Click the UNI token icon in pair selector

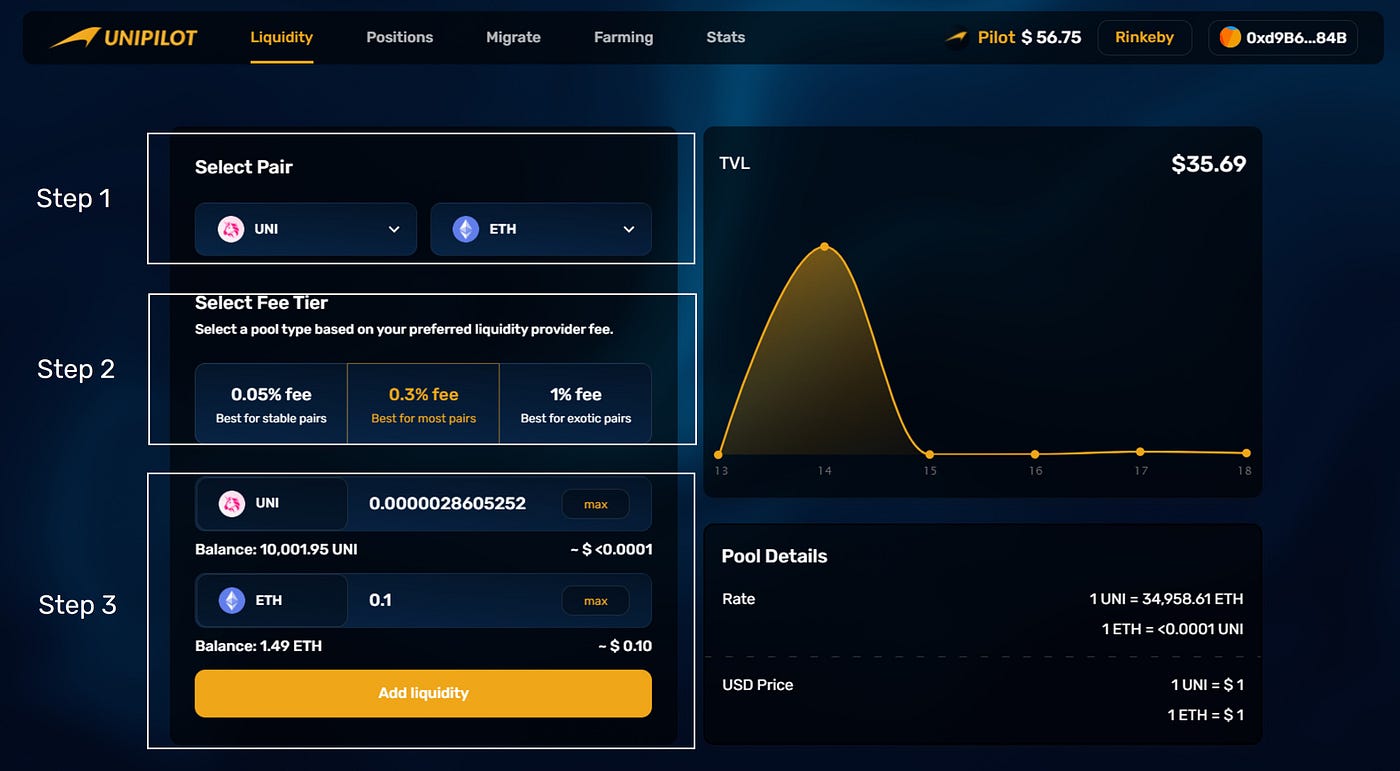point(231,229)
